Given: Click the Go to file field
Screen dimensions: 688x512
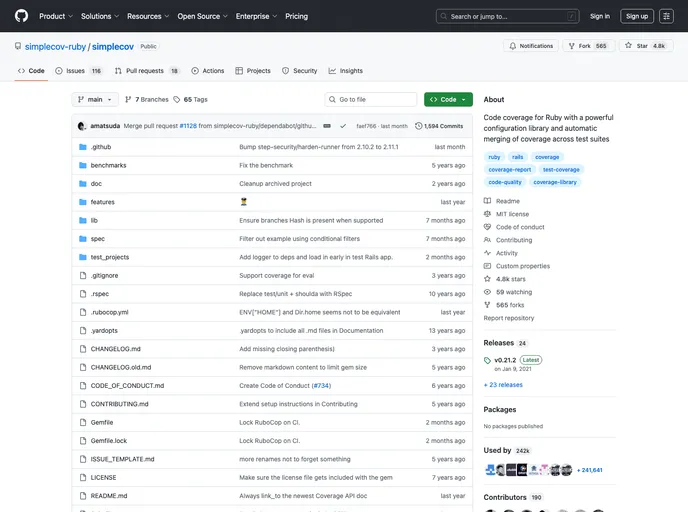Looking at the screenshot, I should click(x=371, y=100).
